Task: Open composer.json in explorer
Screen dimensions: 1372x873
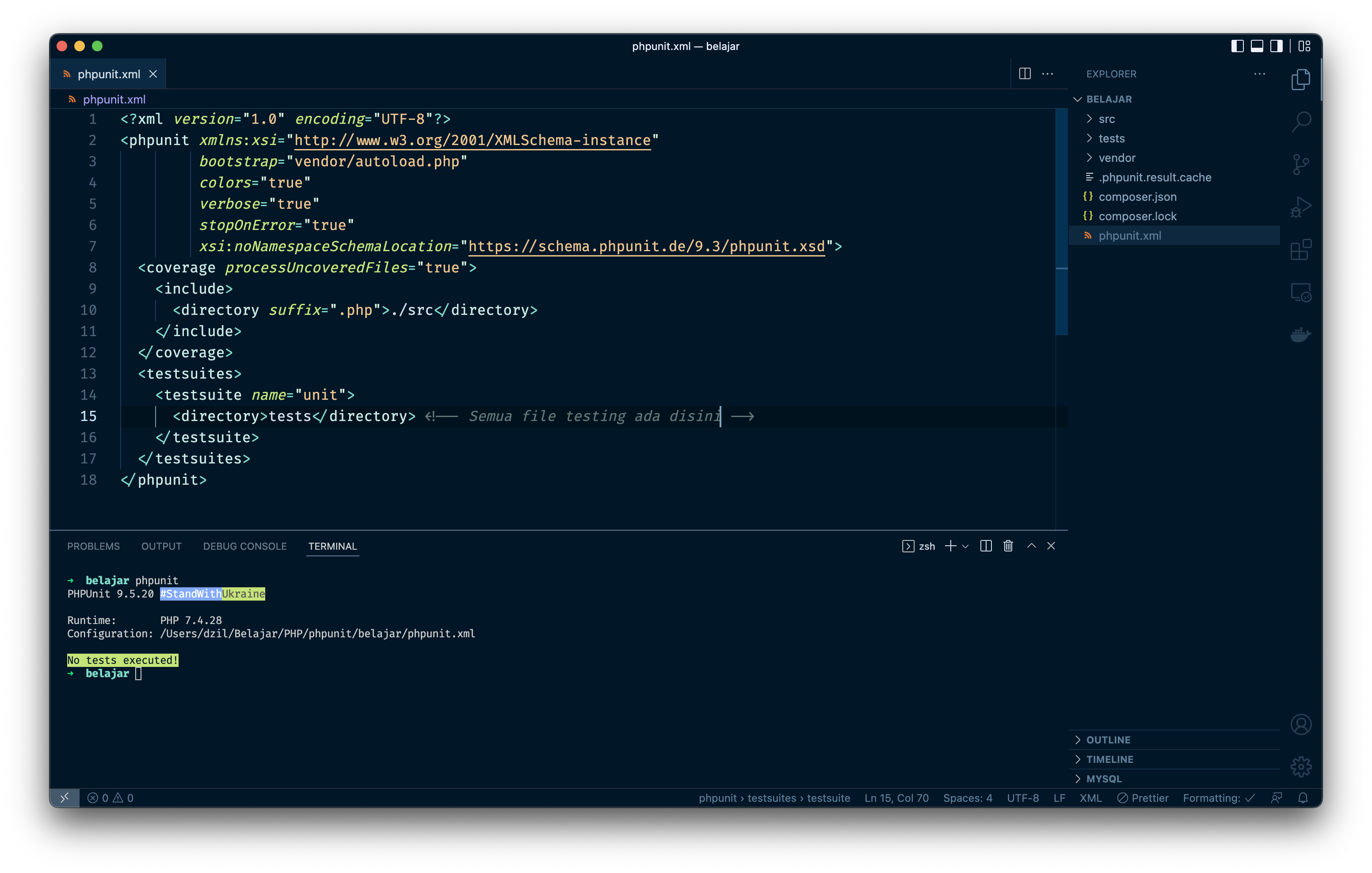Action: tap(1175, 196)
